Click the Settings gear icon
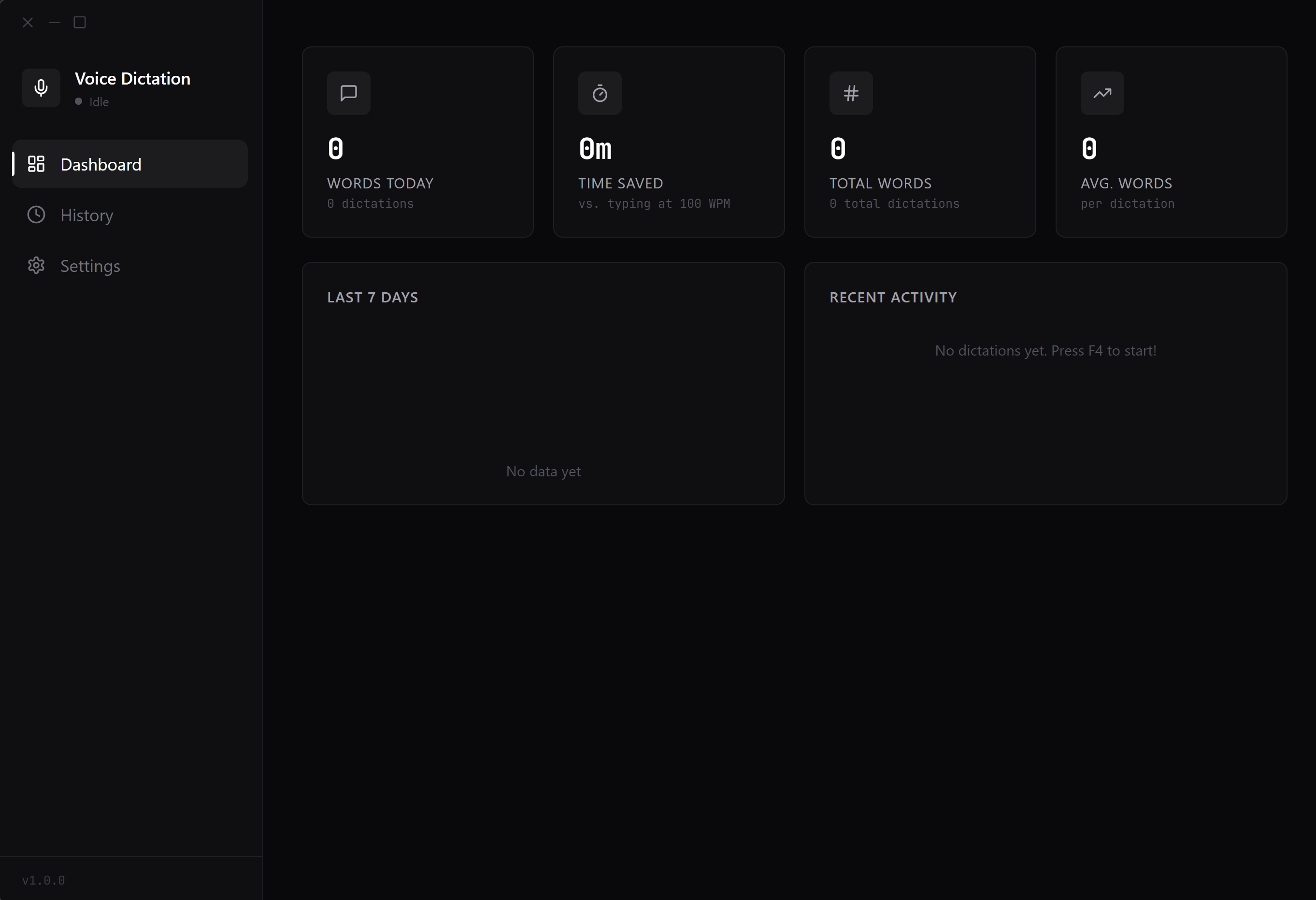This screenshot has height=900, width=1316. (x=36, y=266)
